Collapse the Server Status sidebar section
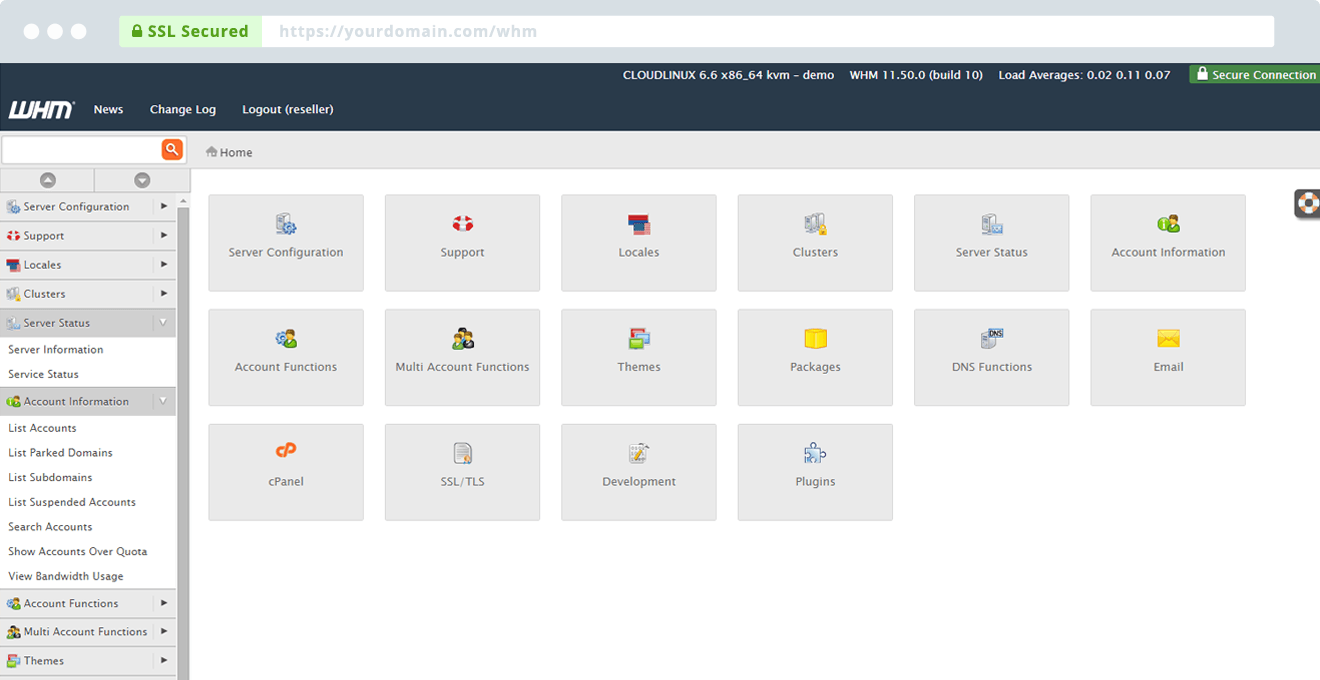The width and height of the screenshot is (1320, 680). [x=163, y=322]
